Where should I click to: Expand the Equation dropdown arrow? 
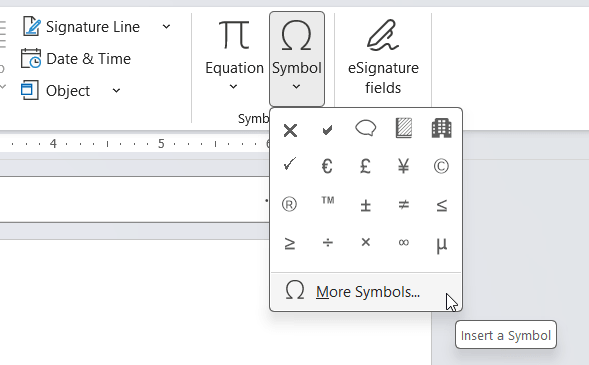(x=233, y=87)
